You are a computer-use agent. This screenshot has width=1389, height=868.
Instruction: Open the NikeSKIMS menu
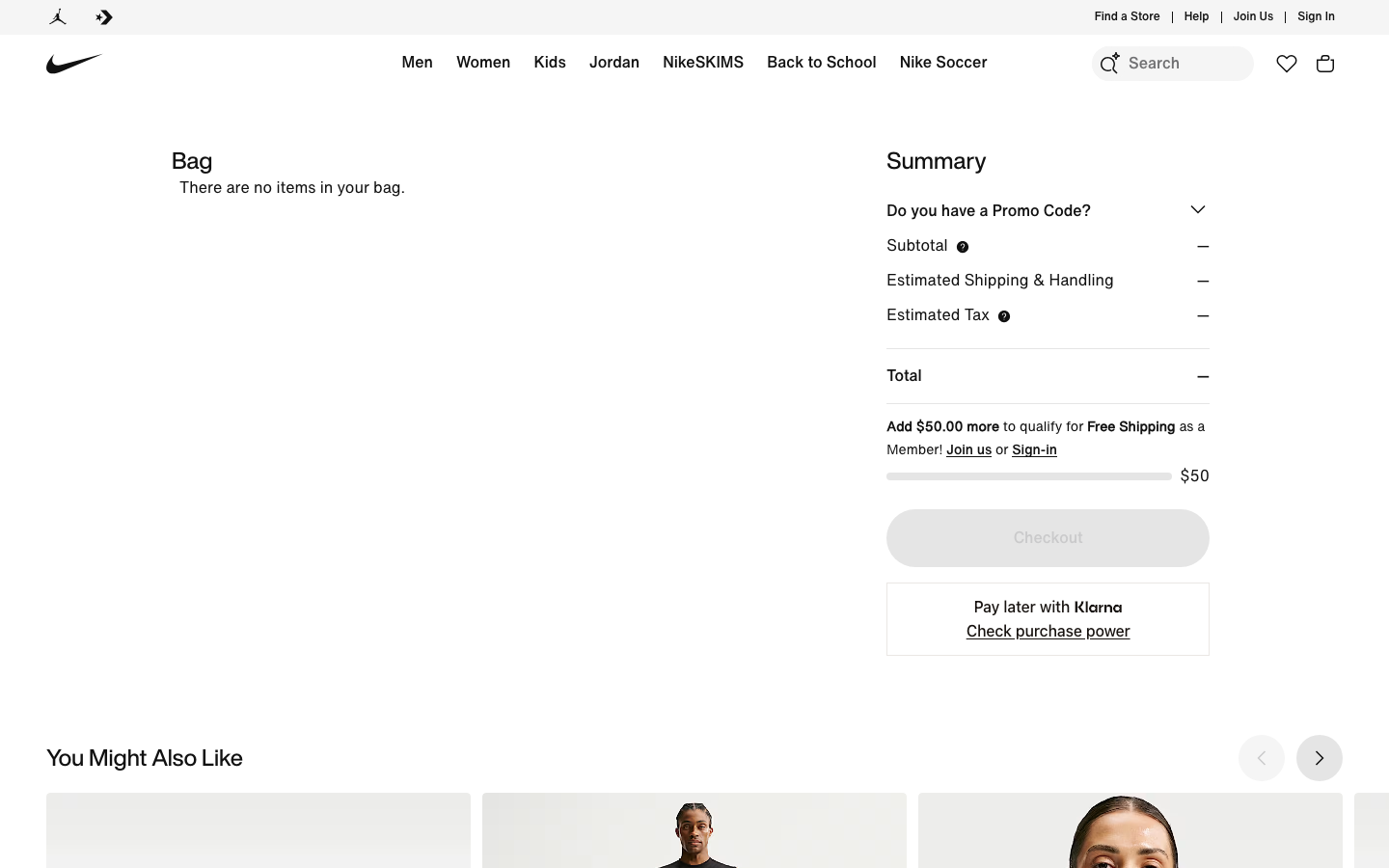click(x=703, y=62)
